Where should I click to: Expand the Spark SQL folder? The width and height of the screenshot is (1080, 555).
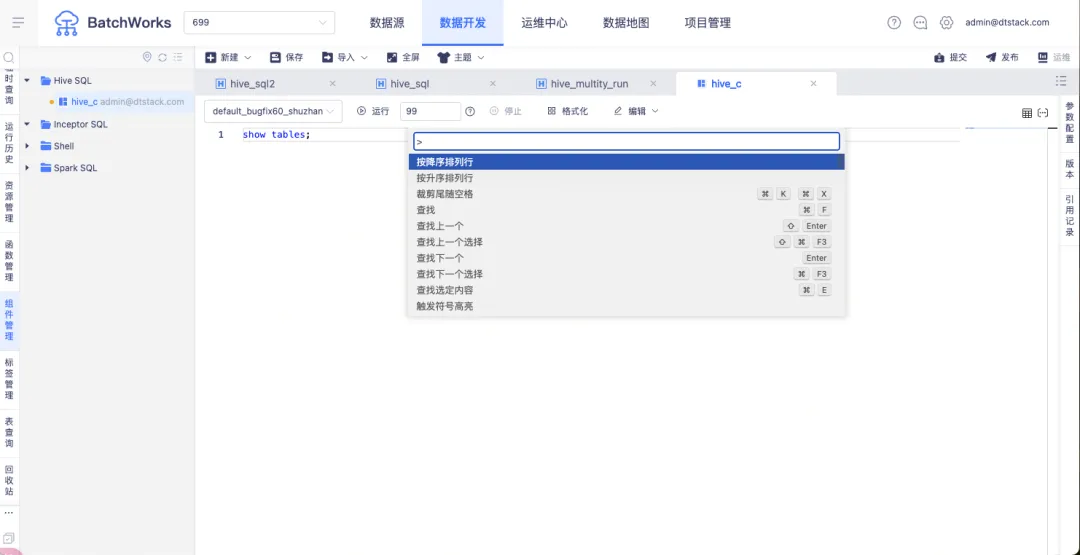point(27,167)
